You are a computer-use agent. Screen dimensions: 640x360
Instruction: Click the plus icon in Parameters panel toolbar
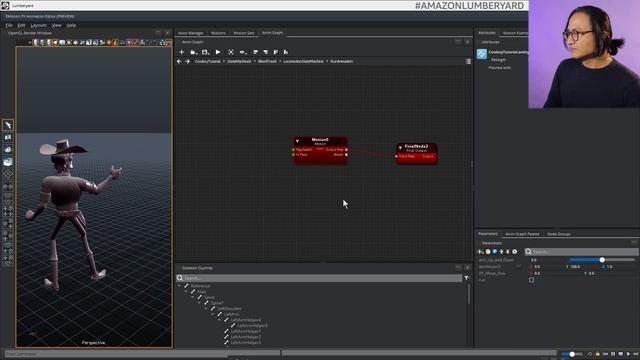(x=480, y=251)
